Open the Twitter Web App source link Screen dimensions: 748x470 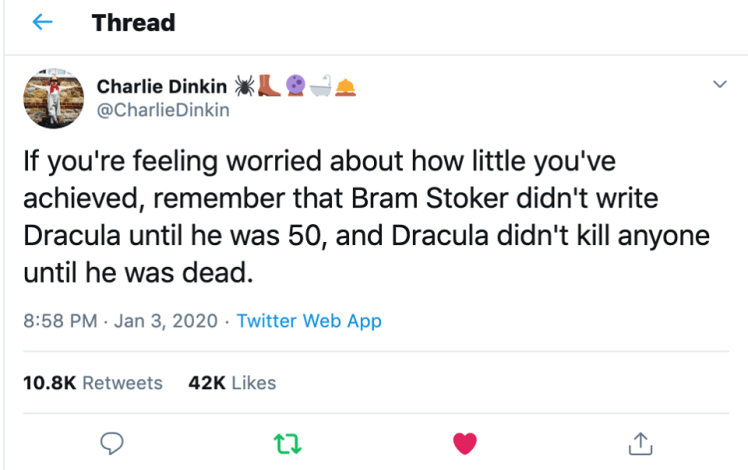point(309,321)
